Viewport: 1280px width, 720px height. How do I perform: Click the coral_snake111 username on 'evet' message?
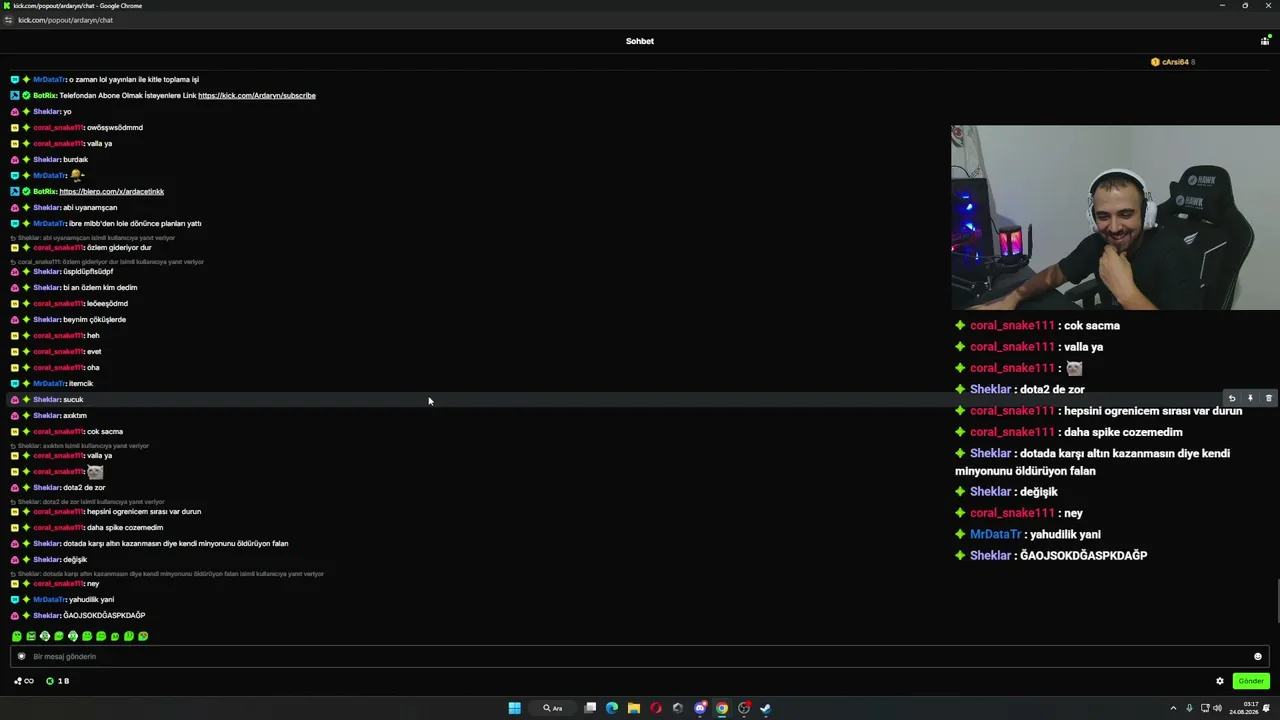point(58,352)
